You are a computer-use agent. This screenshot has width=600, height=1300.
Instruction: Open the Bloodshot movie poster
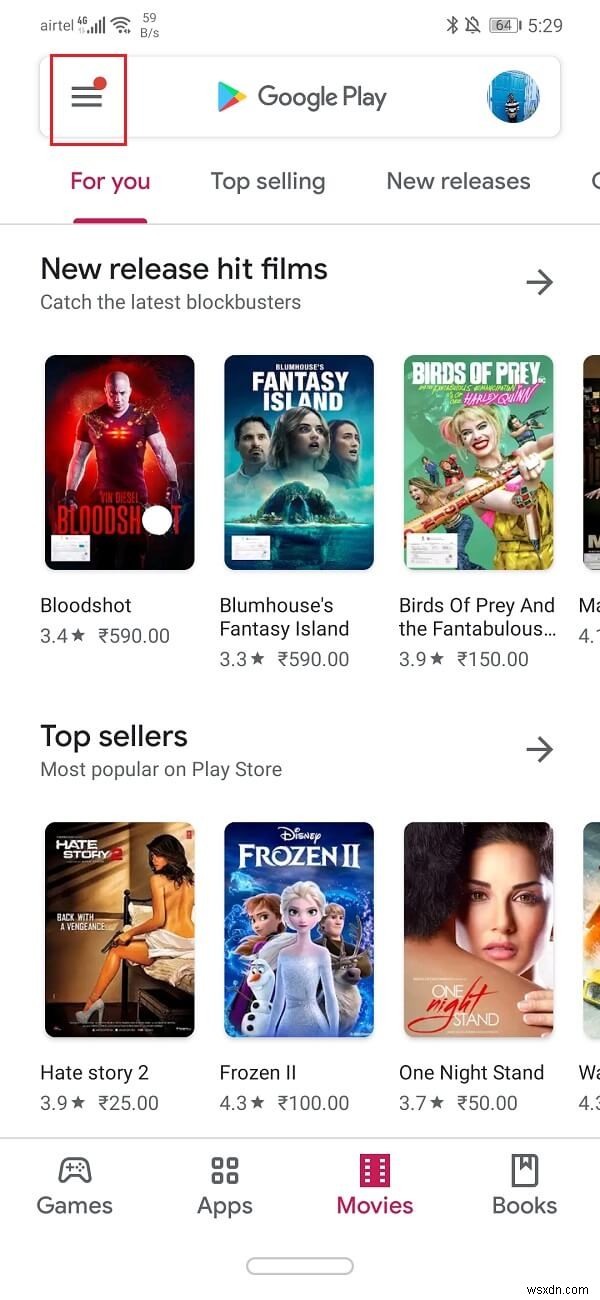(x=119, y=462)
